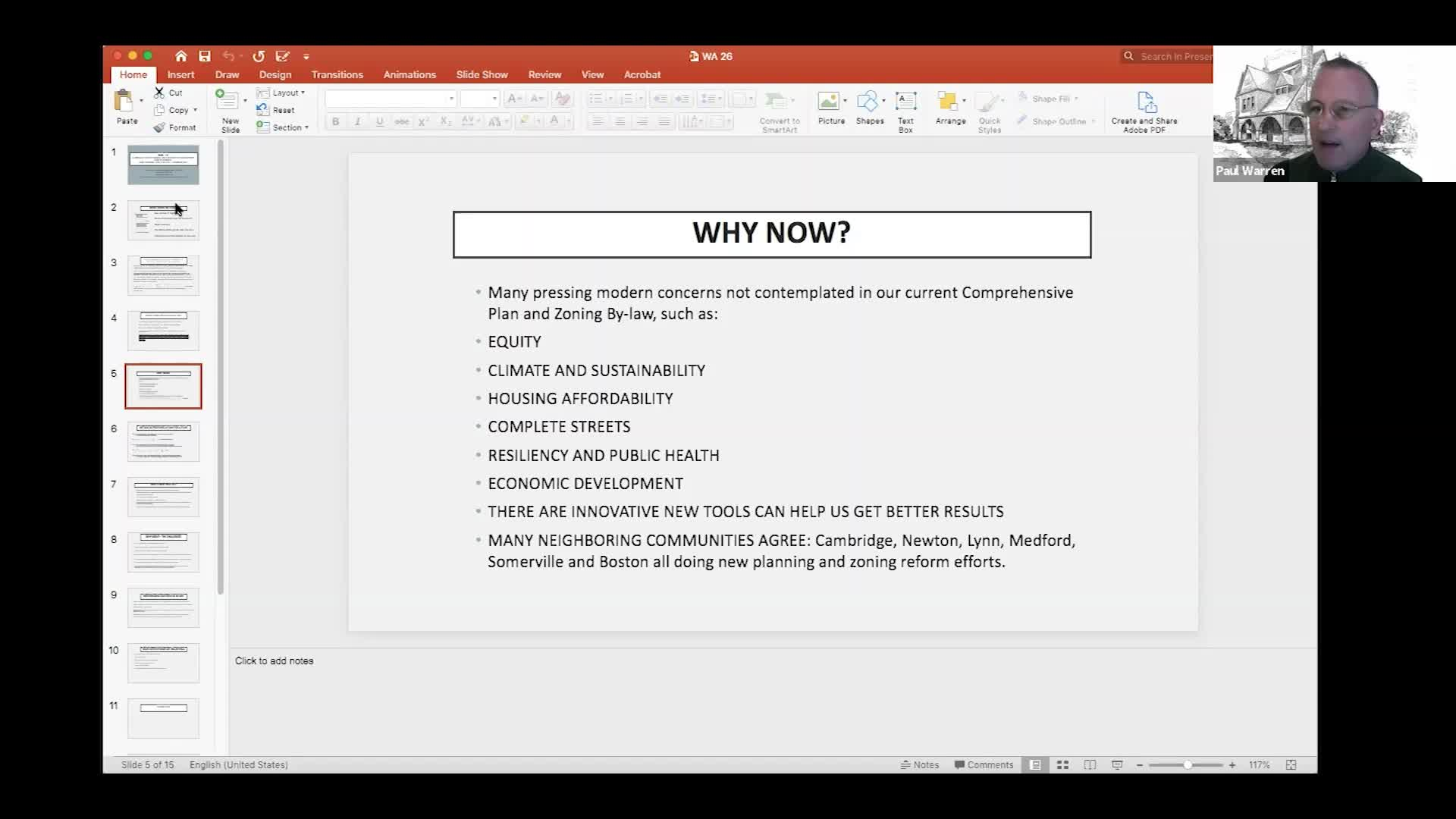
Task: Switch to Slide Sorter view icon
Action: [1062, 765]
